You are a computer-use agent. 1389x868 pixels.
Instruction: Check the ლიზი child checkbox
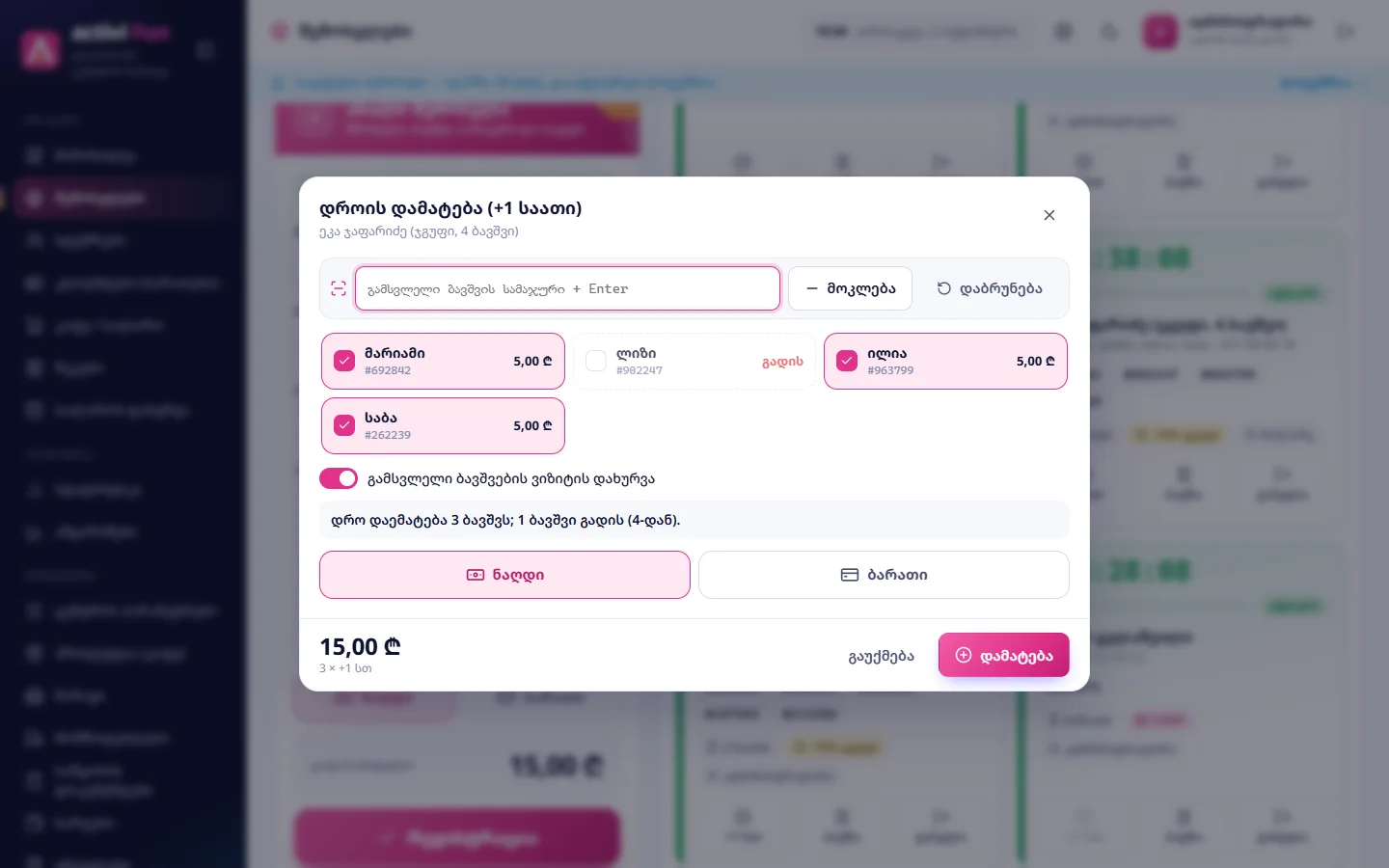(x=596, y=361)
